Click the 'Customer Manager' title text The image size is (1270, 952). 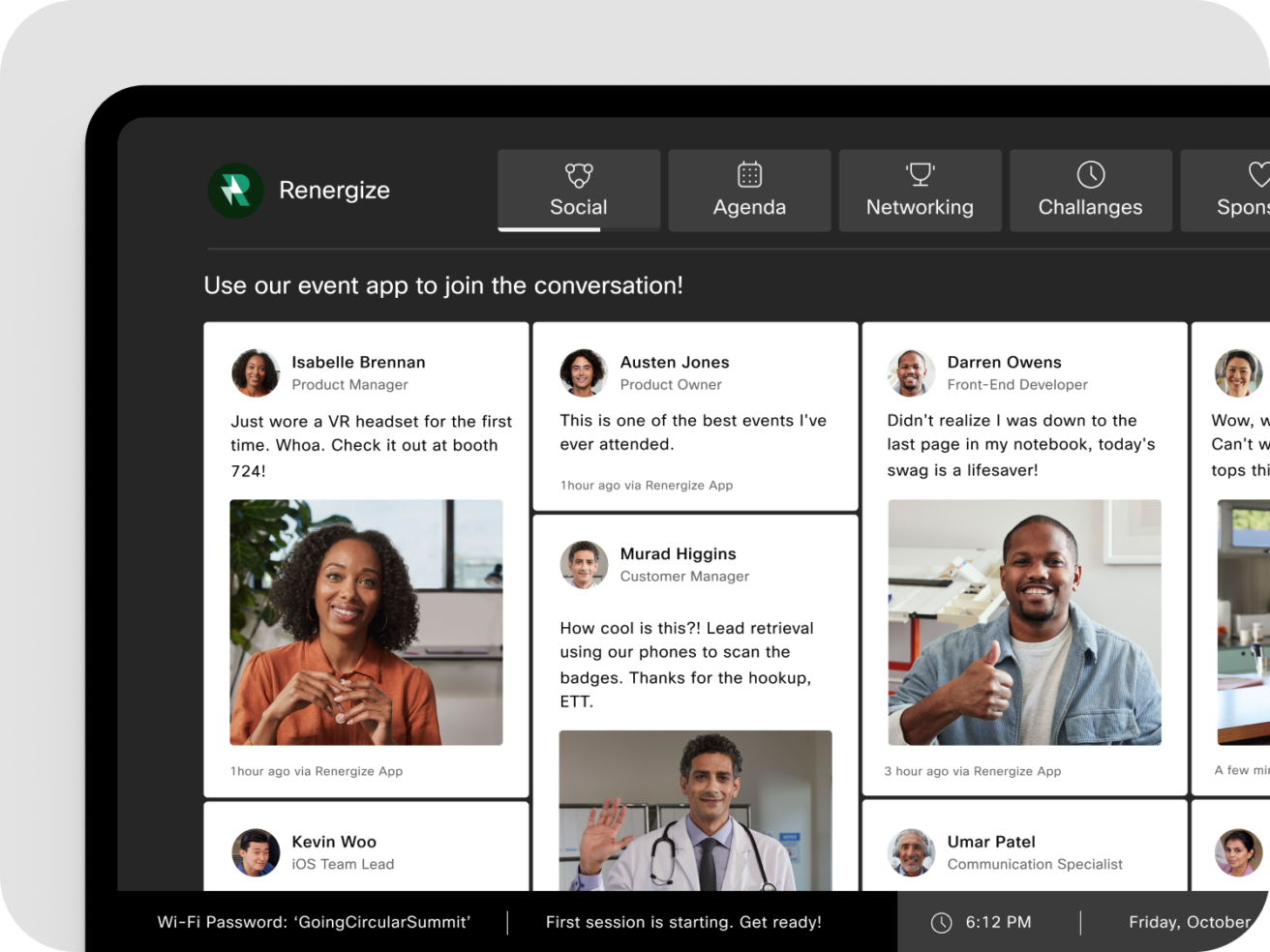click(x=684, y=577)
